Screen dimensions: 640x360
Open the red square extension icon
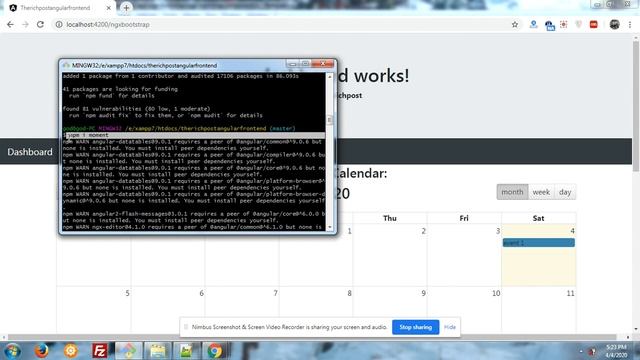pos(593,24)
